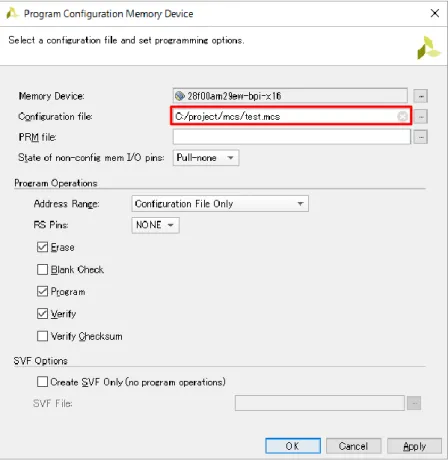
Task: Open the Address Range dropdown
Action: point(220,204)
